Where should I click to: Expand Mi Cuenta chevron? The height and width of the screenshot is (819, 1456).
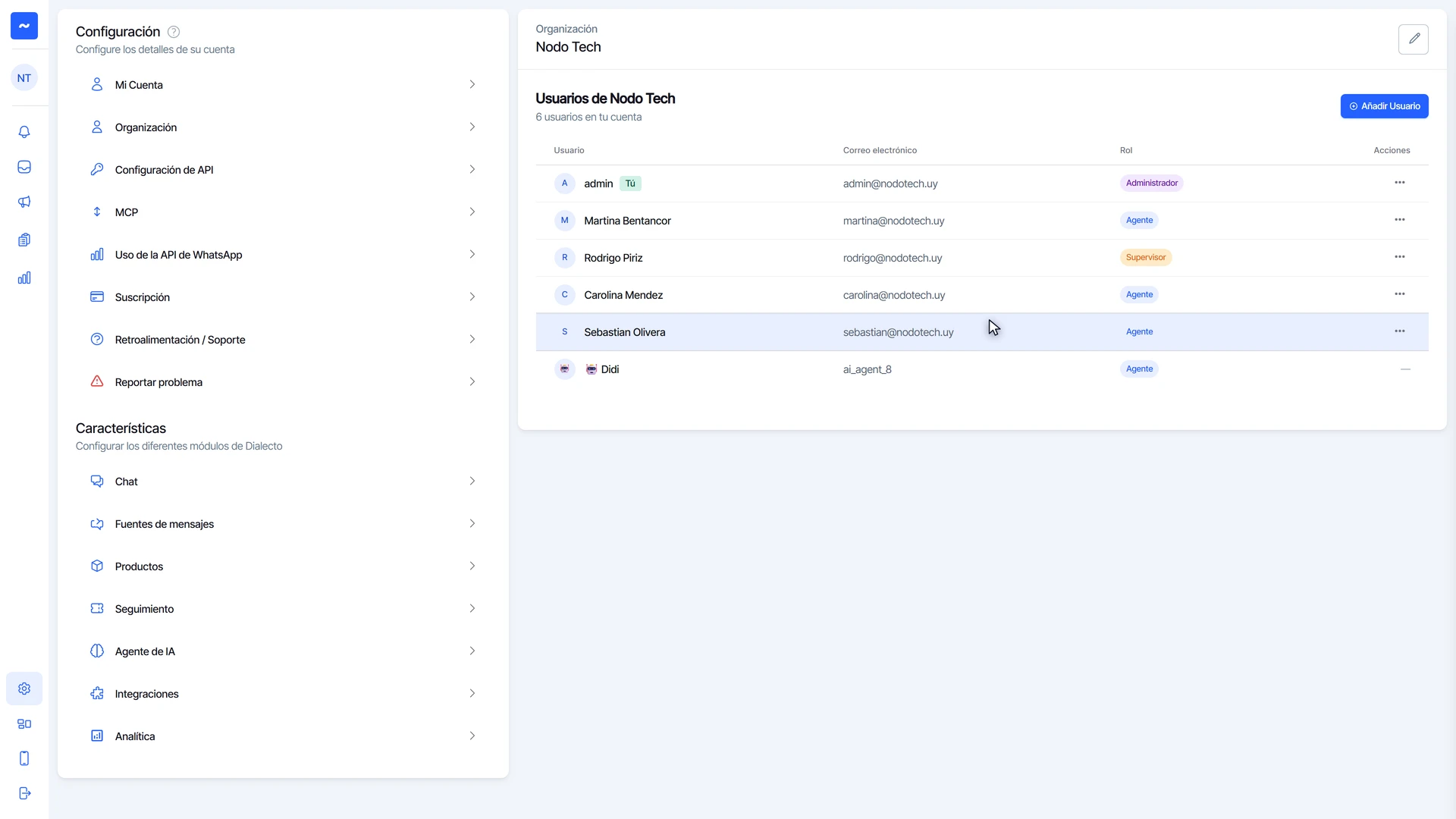[472, 84]
